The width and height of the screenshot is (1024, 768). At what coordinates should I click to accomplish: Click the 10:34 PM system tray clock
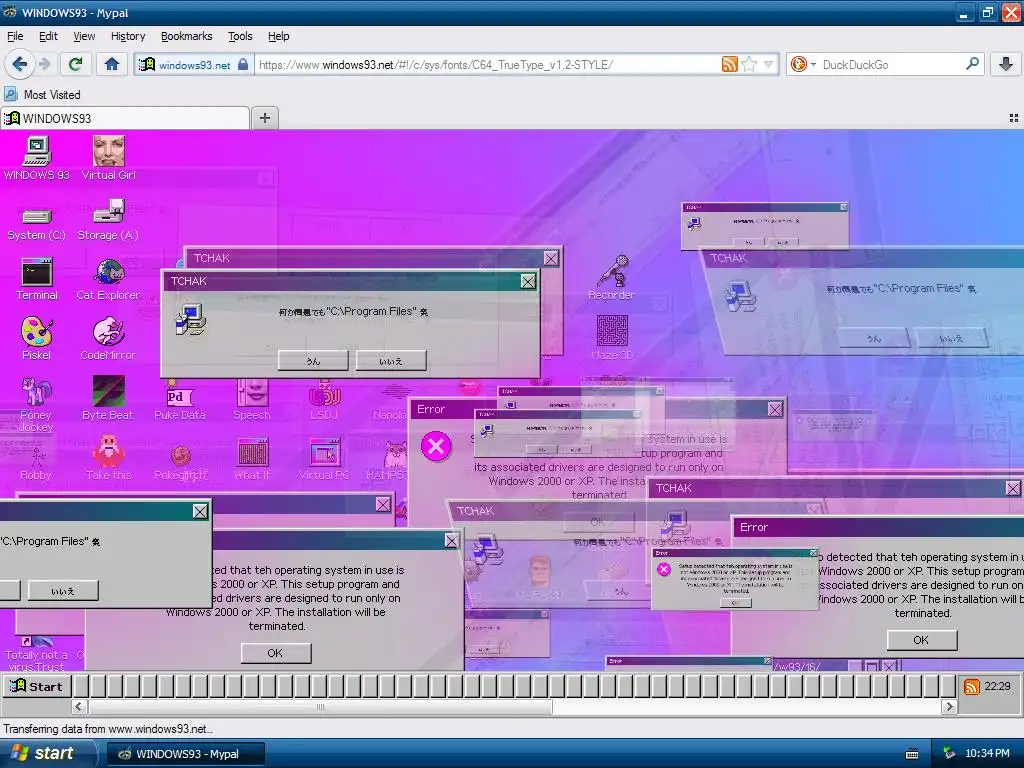click(987, 754)
